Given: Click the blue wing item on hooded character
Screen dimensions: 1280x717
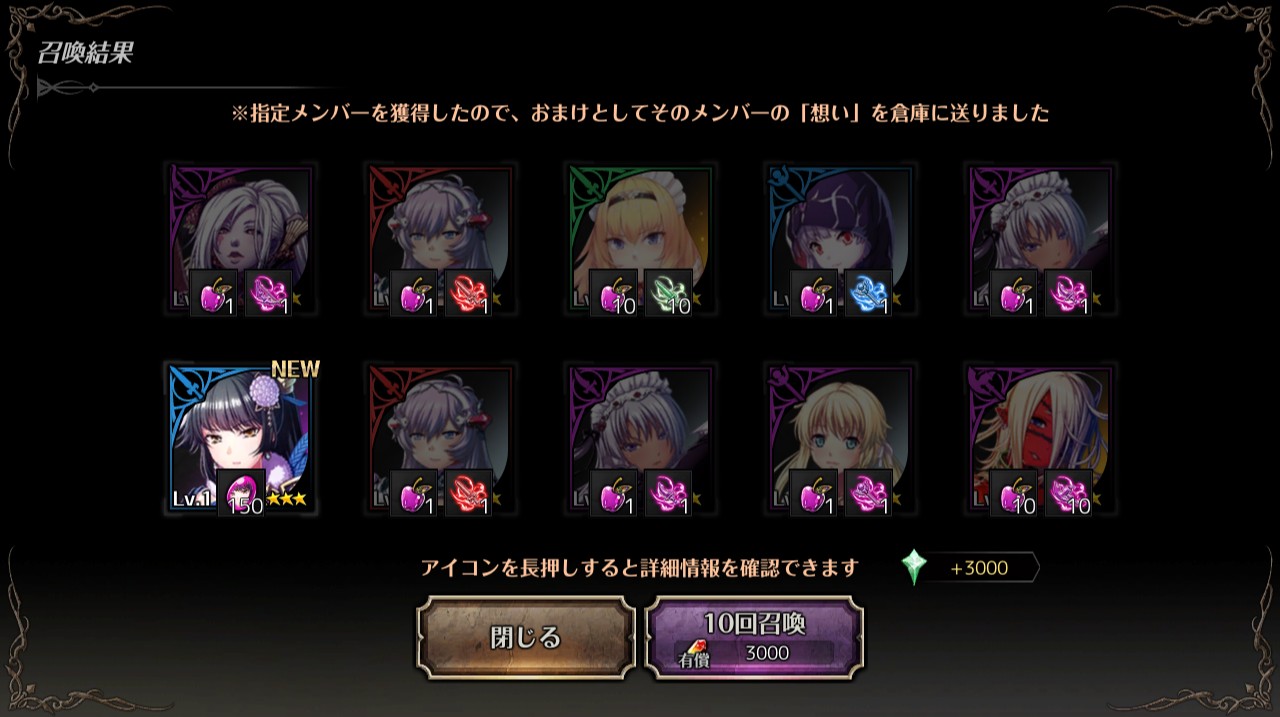Looking at the screenshot, I should pyautogui.click(x=868, y=293).
